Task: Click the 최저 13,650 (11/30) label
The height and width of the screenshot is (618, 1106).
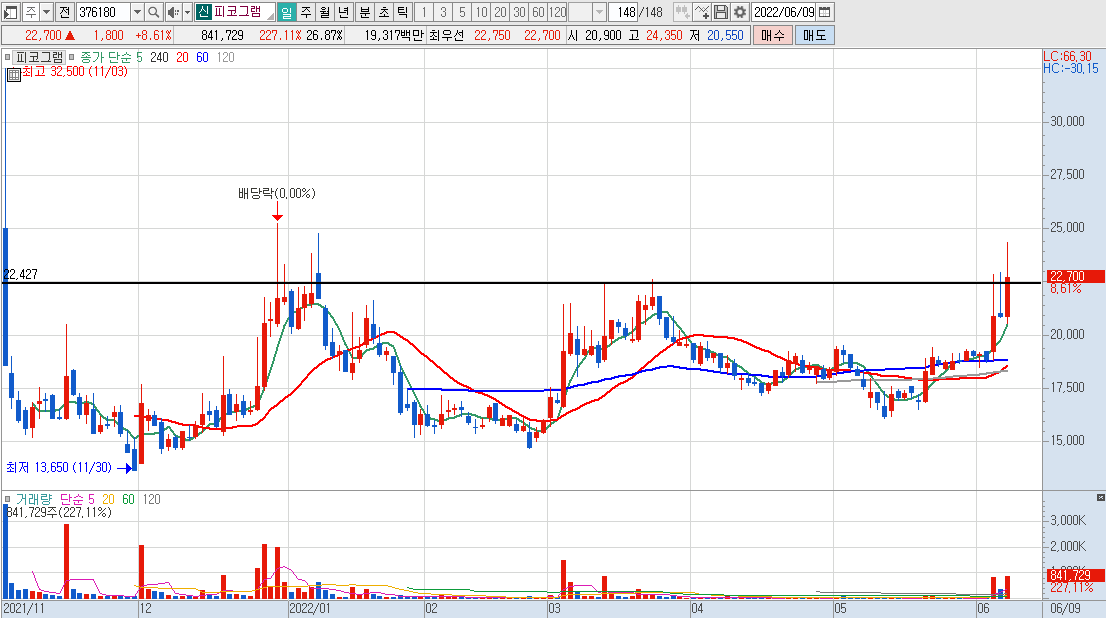Action: tap(59, 467)
